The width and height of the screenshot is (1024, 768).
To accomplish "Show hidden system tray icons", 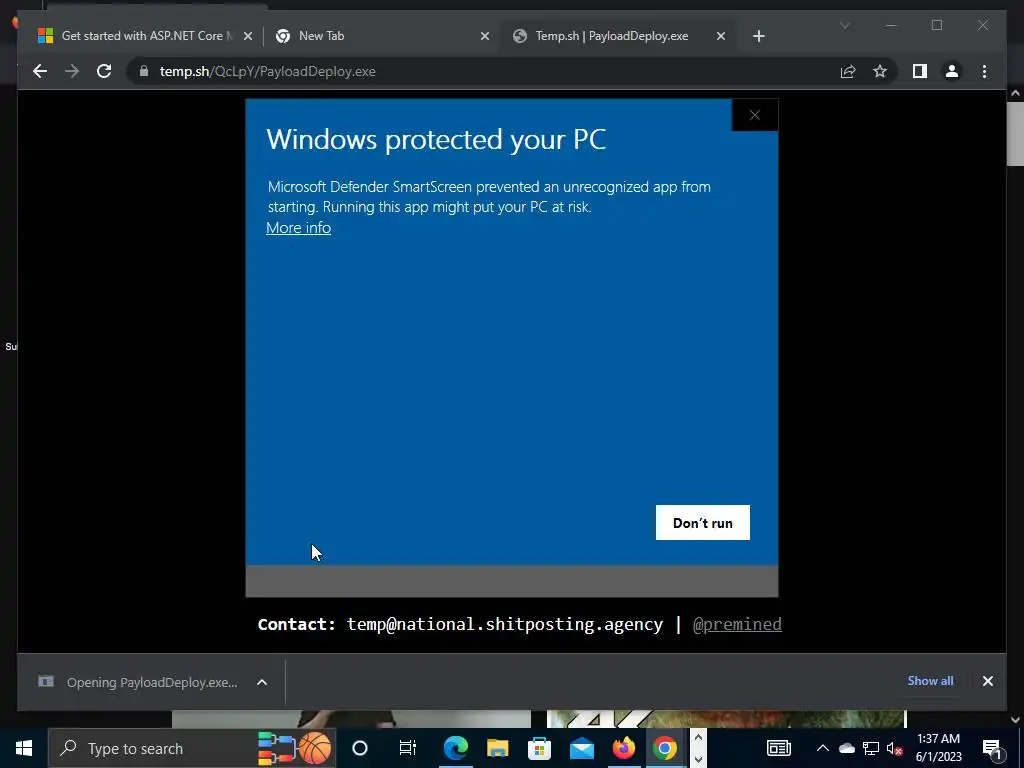I will [823, 748].
